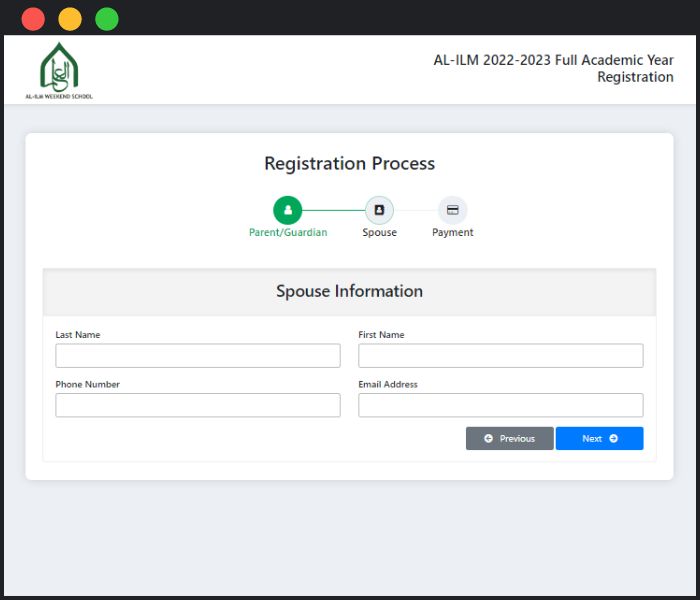Screen dimensions: 700x600
Task: Click the Spouse step contact icon
Action: pyautogui.click(x=379, y=210)
